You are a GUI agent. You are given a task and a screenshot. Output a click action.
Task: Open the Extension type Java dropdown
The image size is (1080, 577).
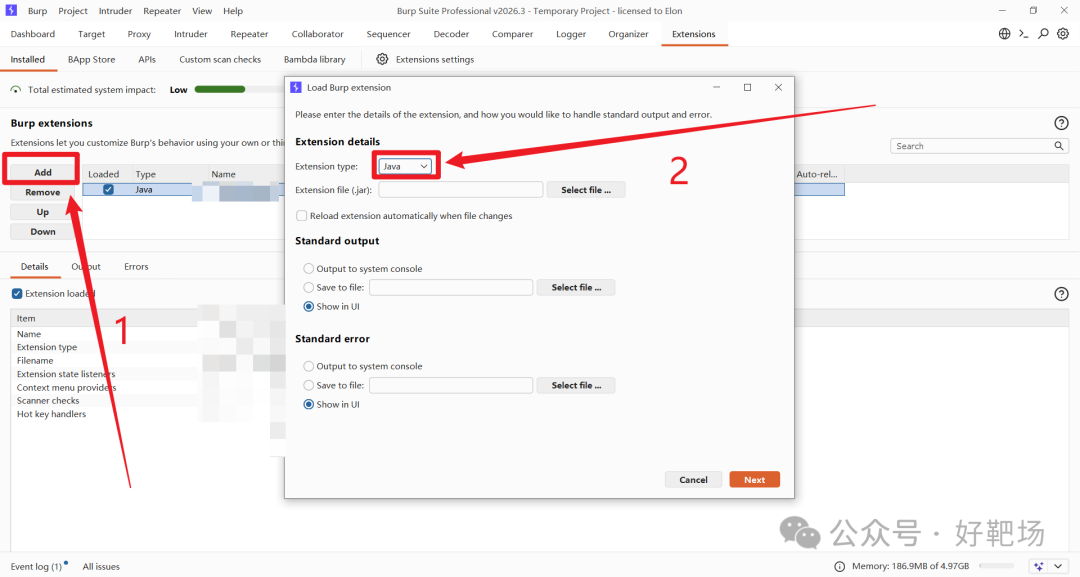point(405,166)
